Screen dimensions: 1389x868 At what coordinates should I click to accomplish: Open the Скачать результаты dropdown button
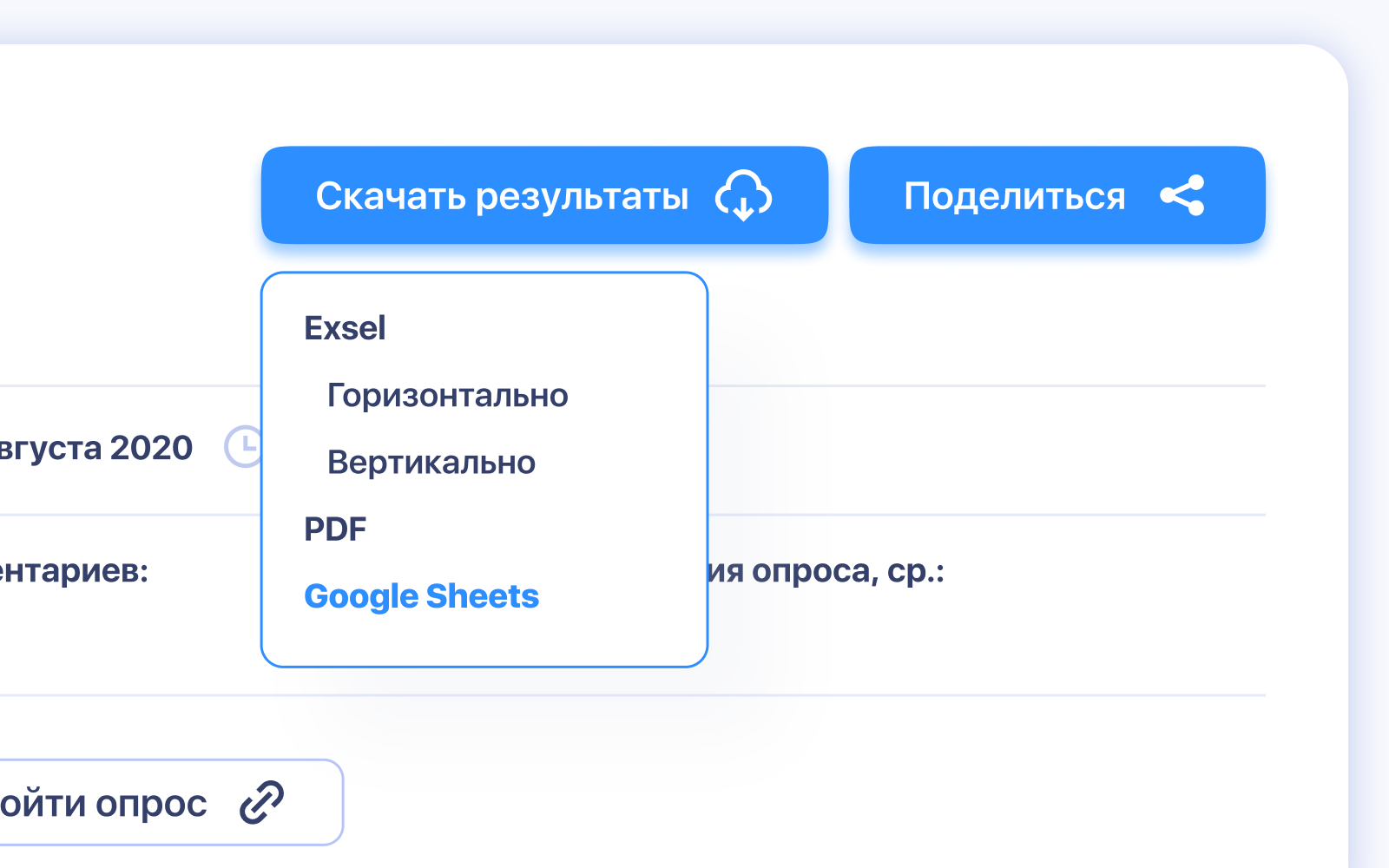pos(502,195)
